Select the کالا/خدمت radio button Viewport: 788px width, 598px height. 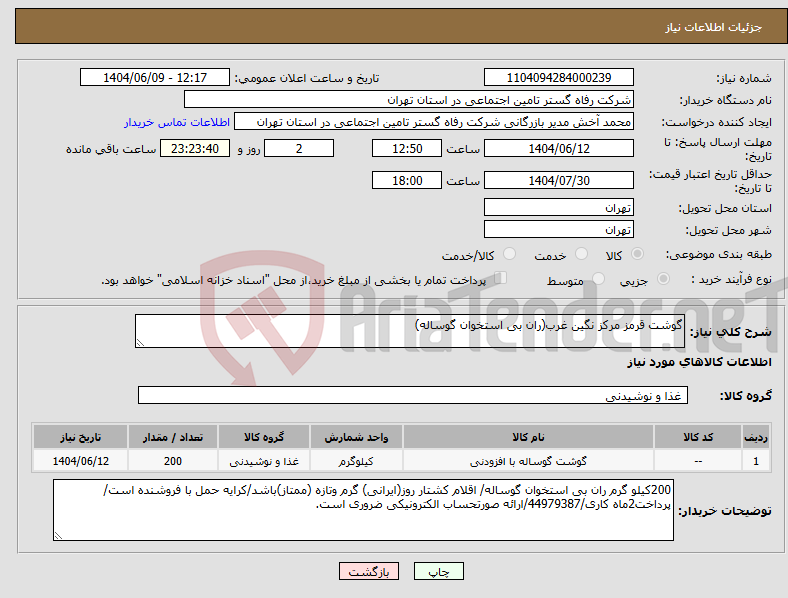pos(510,254)
